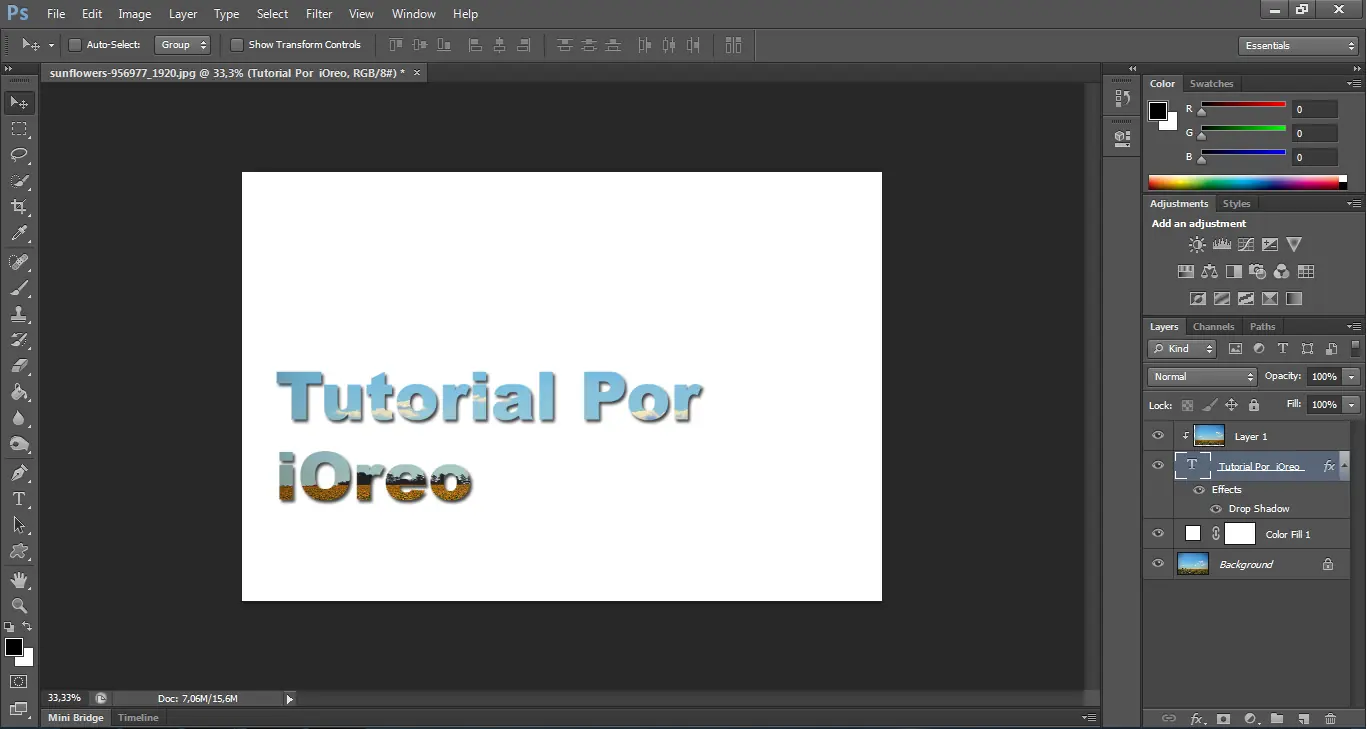Select the Crop tool
The width and height of the screenshot is (1367, 729).
[x=19, y=207]
